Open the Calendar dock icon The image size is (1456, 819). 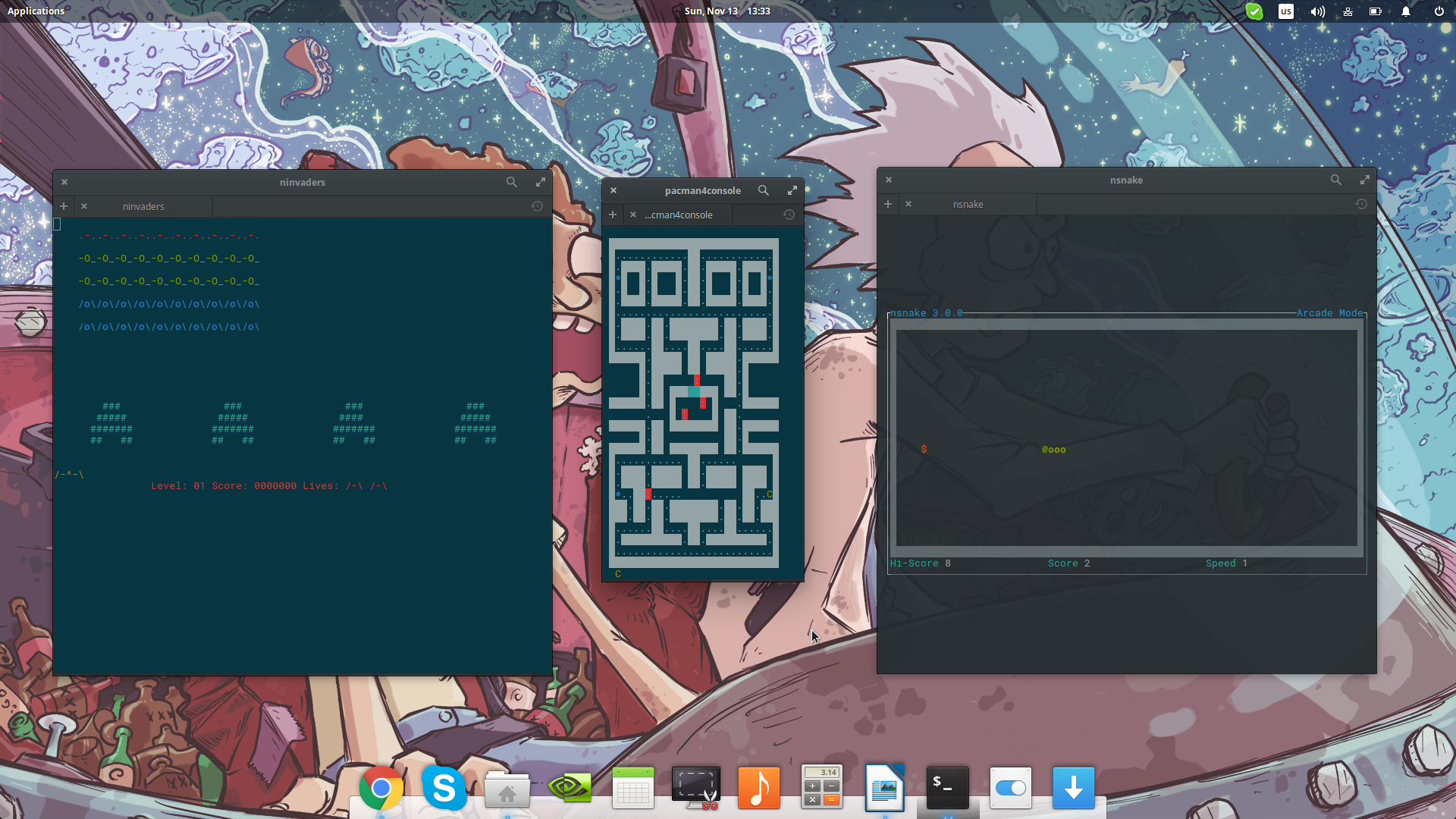click(x=633, y=789)
